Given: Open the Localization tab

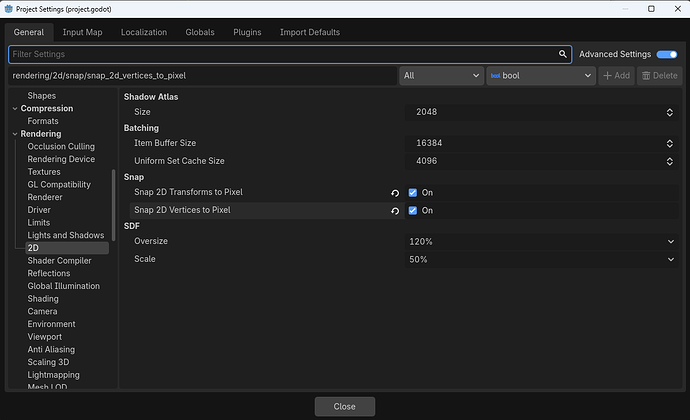Looking at the screenshot, I should tap(144, 32).
